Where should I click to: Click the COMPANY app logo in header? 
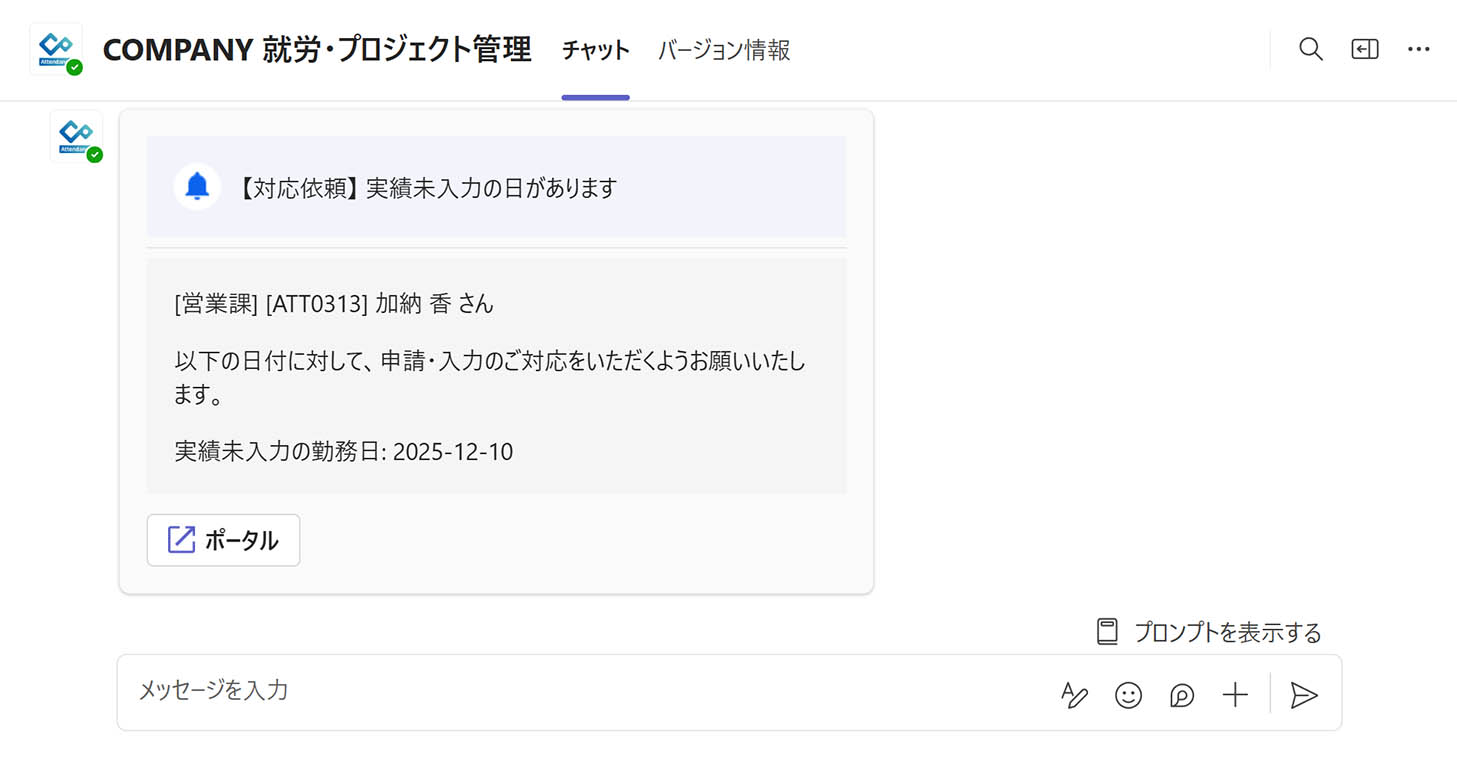click(56, 49)
